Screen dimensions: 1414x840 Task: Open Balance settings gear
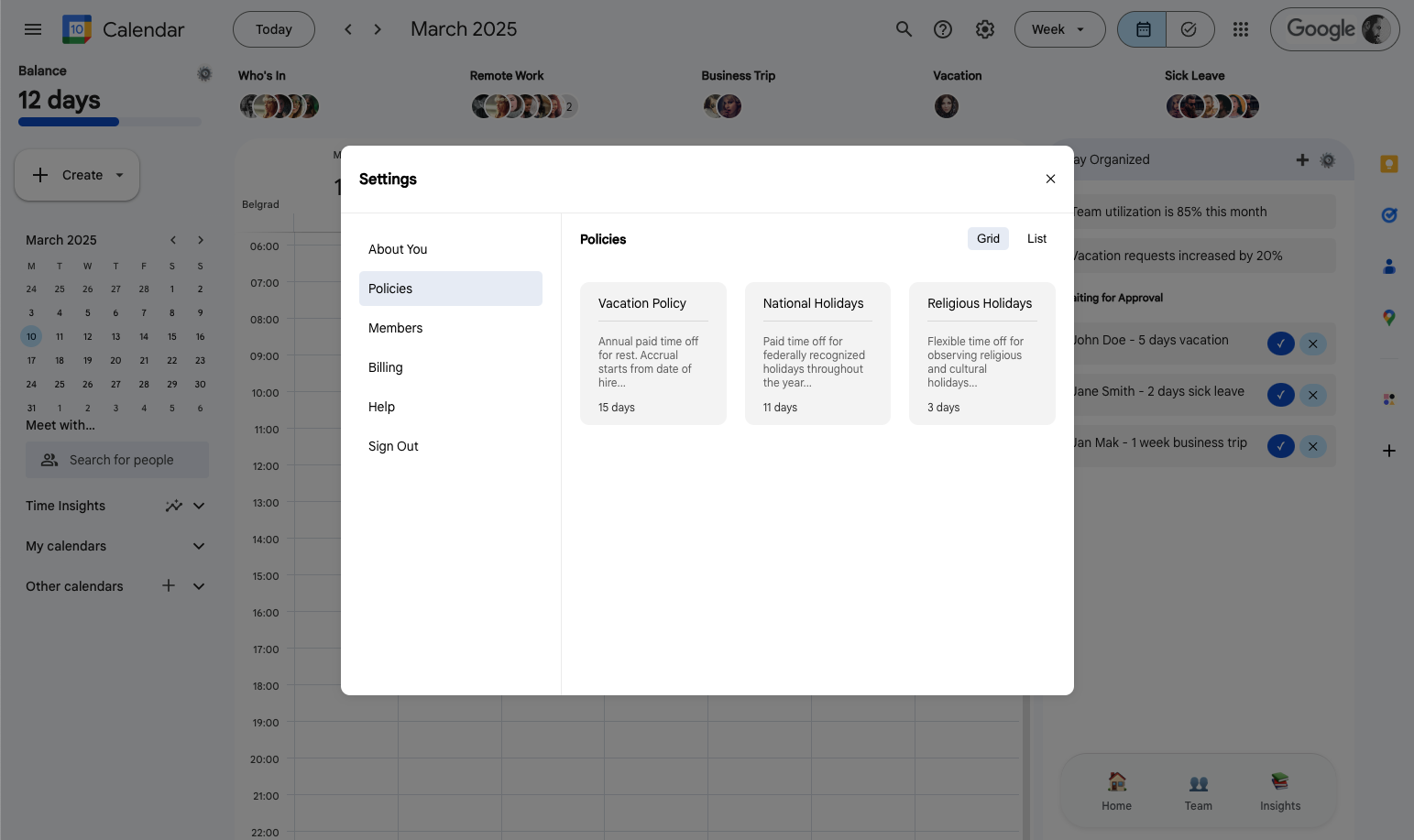click(204, 74)
